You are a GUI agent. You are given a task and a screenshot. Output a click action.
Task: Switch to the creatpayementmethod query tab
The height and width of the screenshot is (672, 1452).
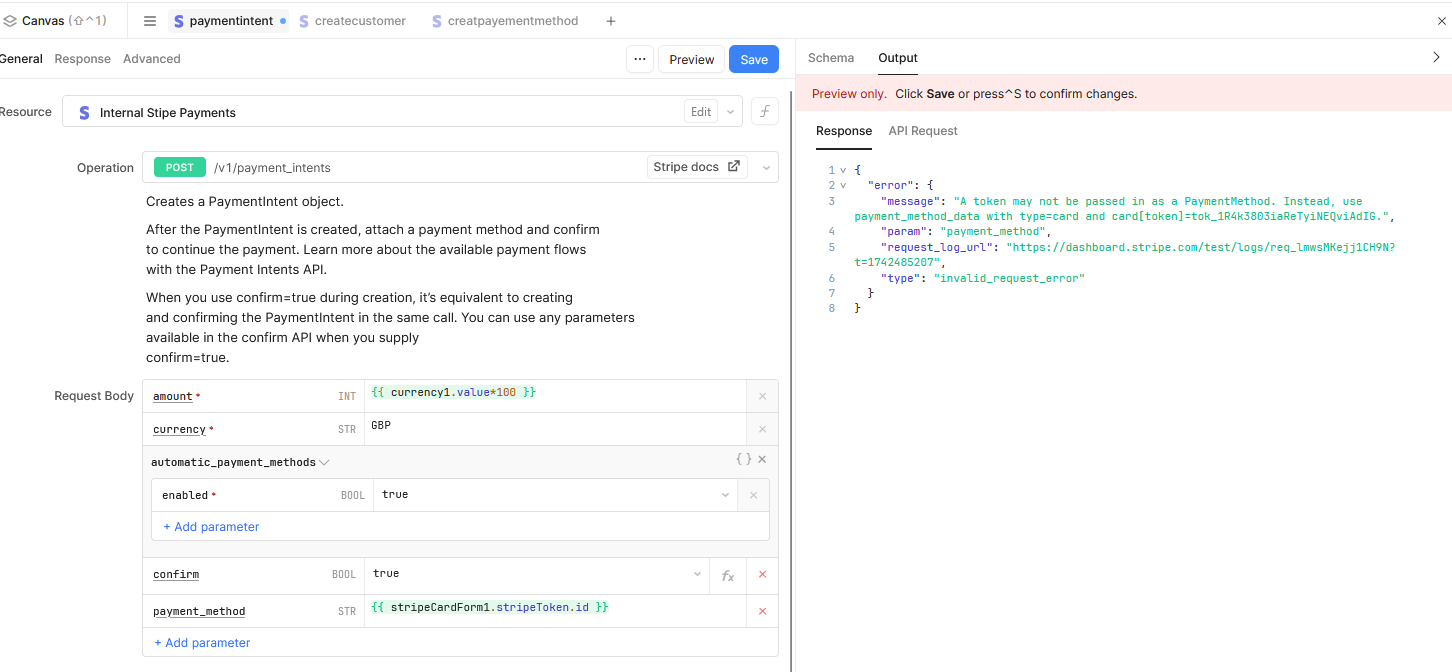505,21
